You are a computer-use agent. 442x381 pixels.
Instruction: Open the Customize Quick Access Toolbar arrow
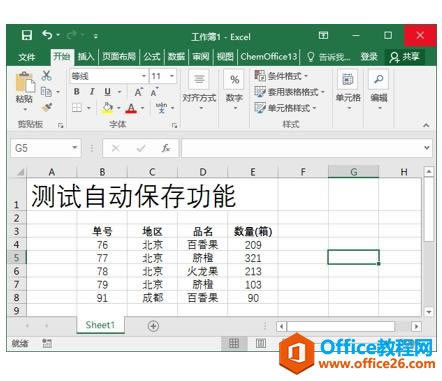[95, 36]
